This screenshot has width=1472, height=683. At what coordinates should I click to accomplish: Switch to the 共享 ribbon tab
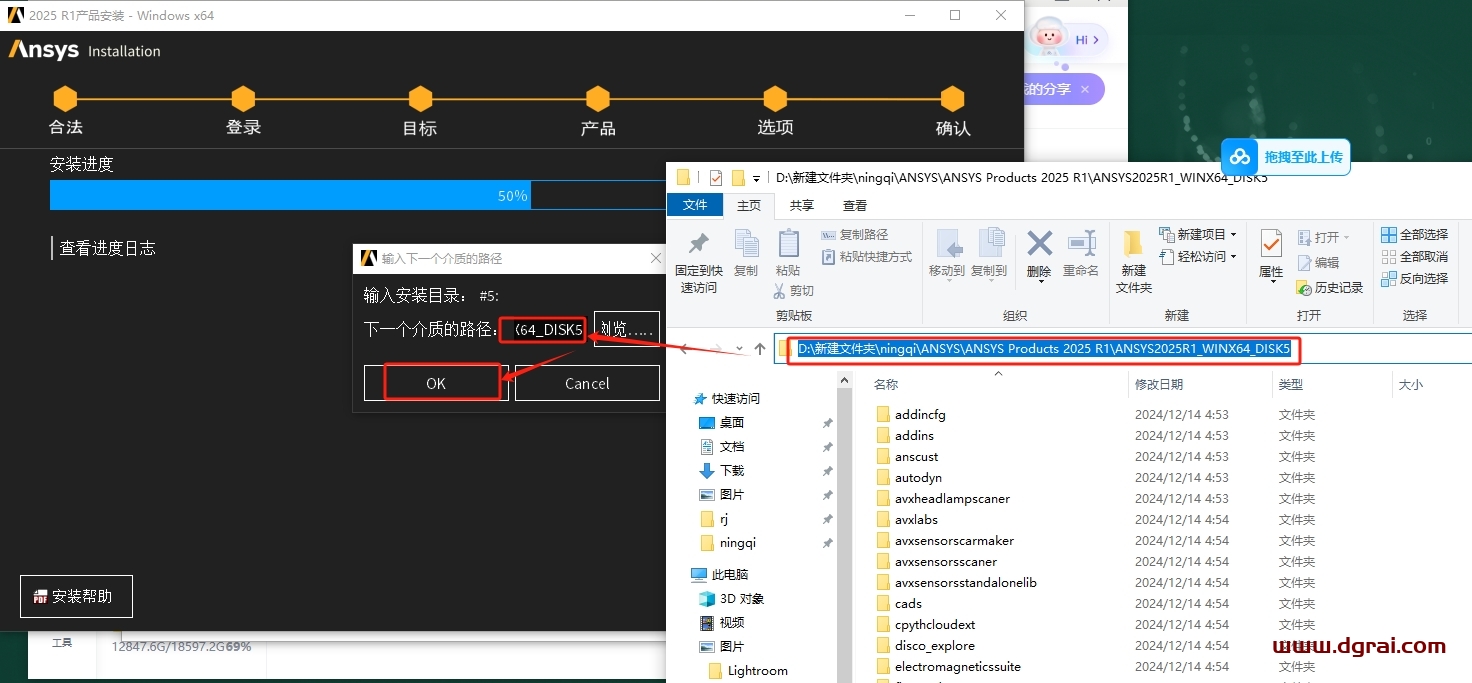click(x=801, y=205)
